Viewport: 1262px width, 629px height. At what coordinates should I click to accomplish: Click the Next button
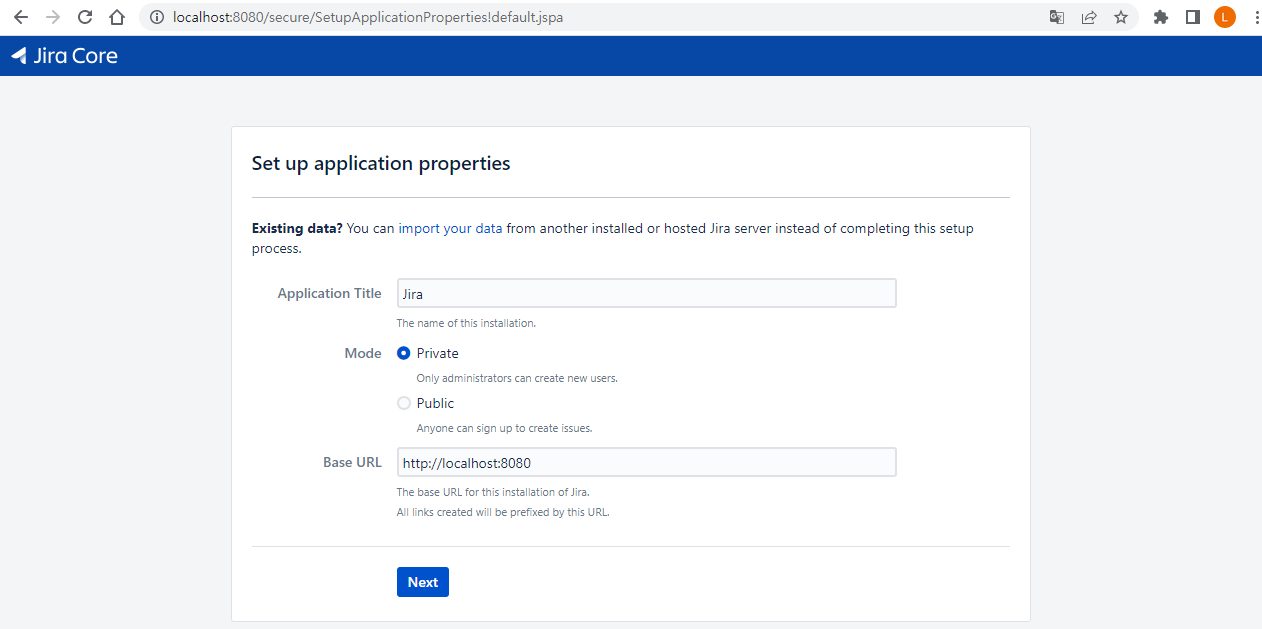pyautogui.click(x=423, y=582)
